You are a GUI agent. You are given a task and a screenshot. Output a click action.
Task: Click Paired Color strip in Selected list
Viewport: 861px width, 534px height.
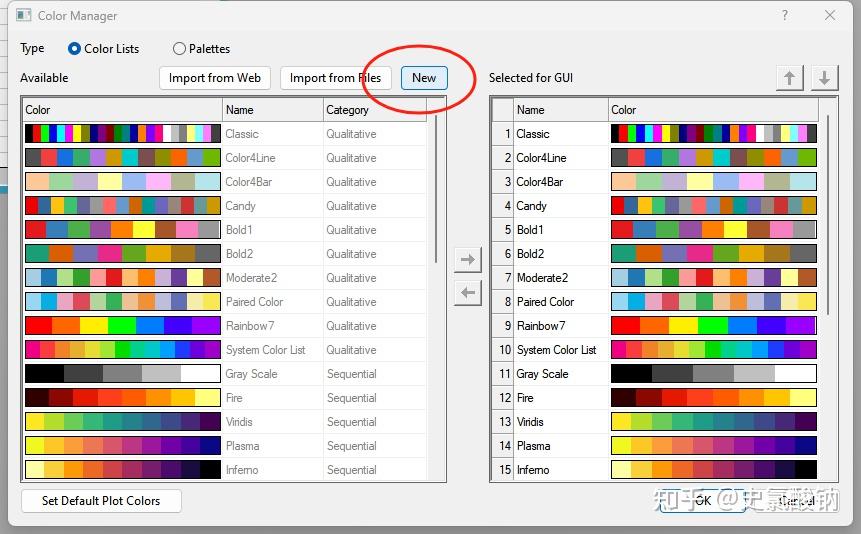pos(714,302)
